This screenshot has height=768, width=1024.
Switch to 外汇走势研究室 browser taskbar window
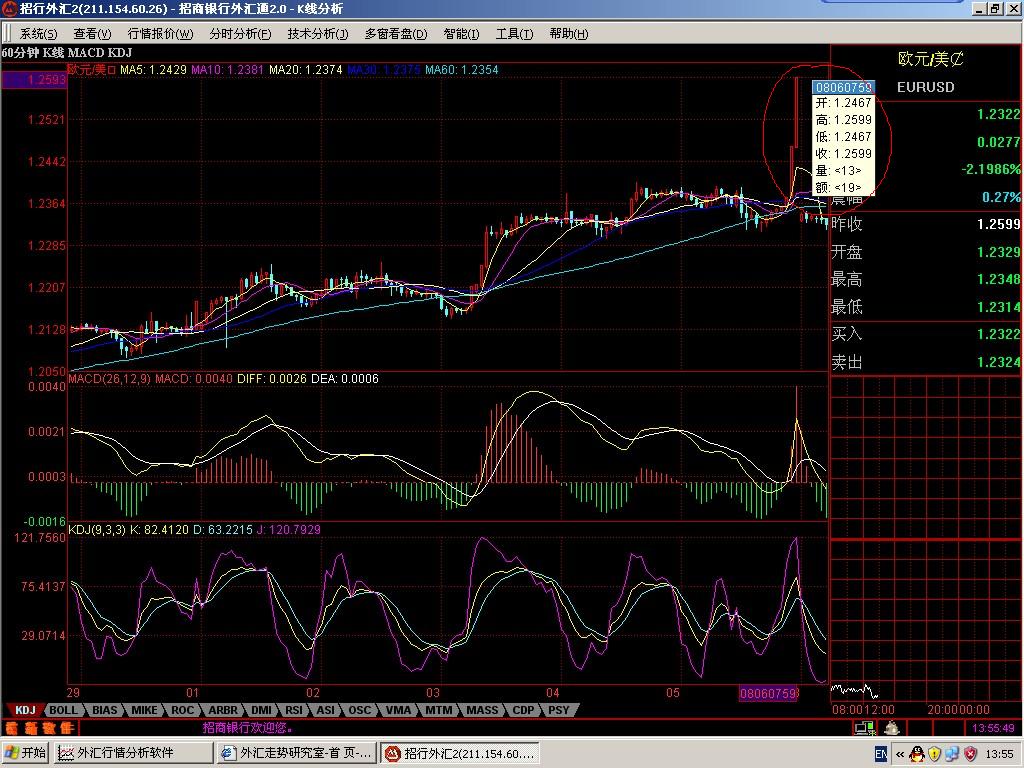298,753
